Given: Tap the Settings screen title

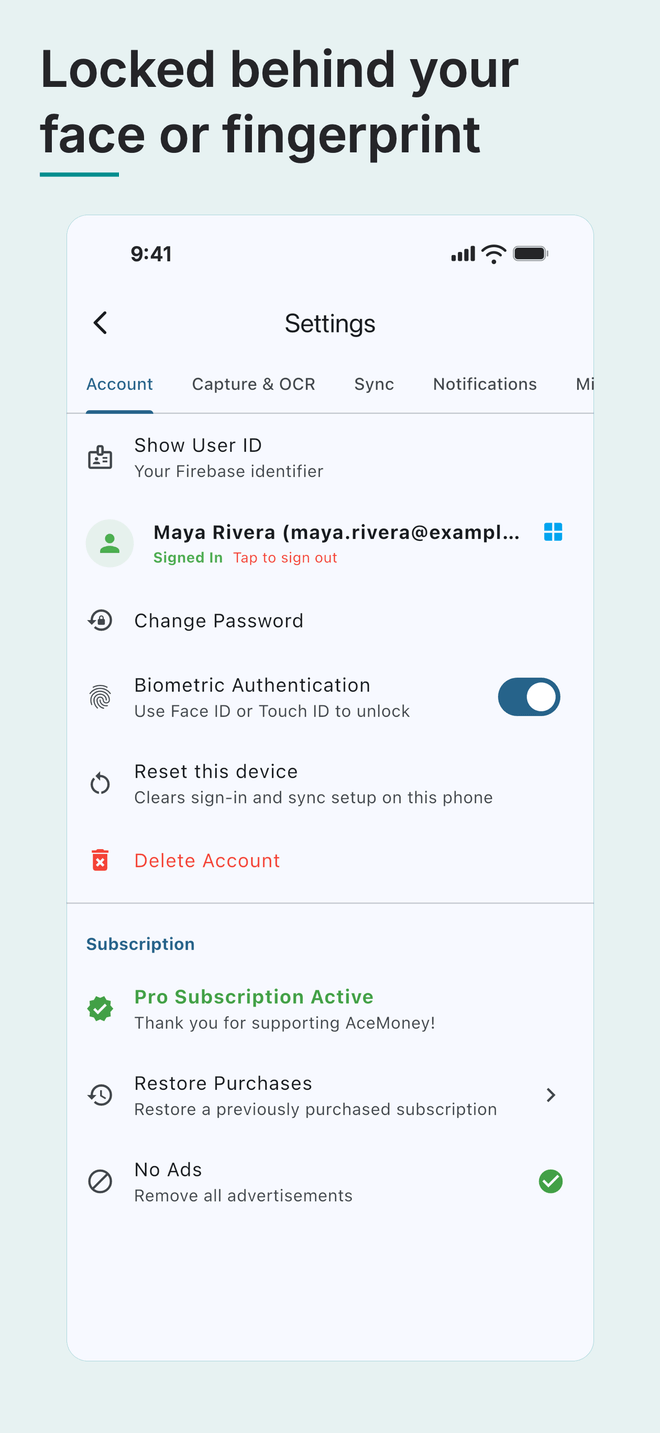Looking at the screenshot, I should tap(330, 323).
